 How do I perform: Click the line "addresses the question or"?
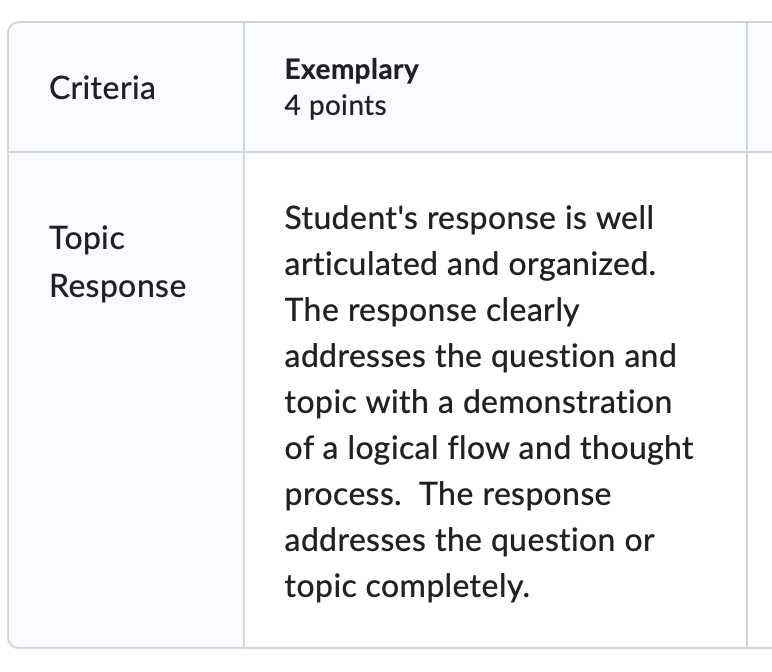point(470,541)
